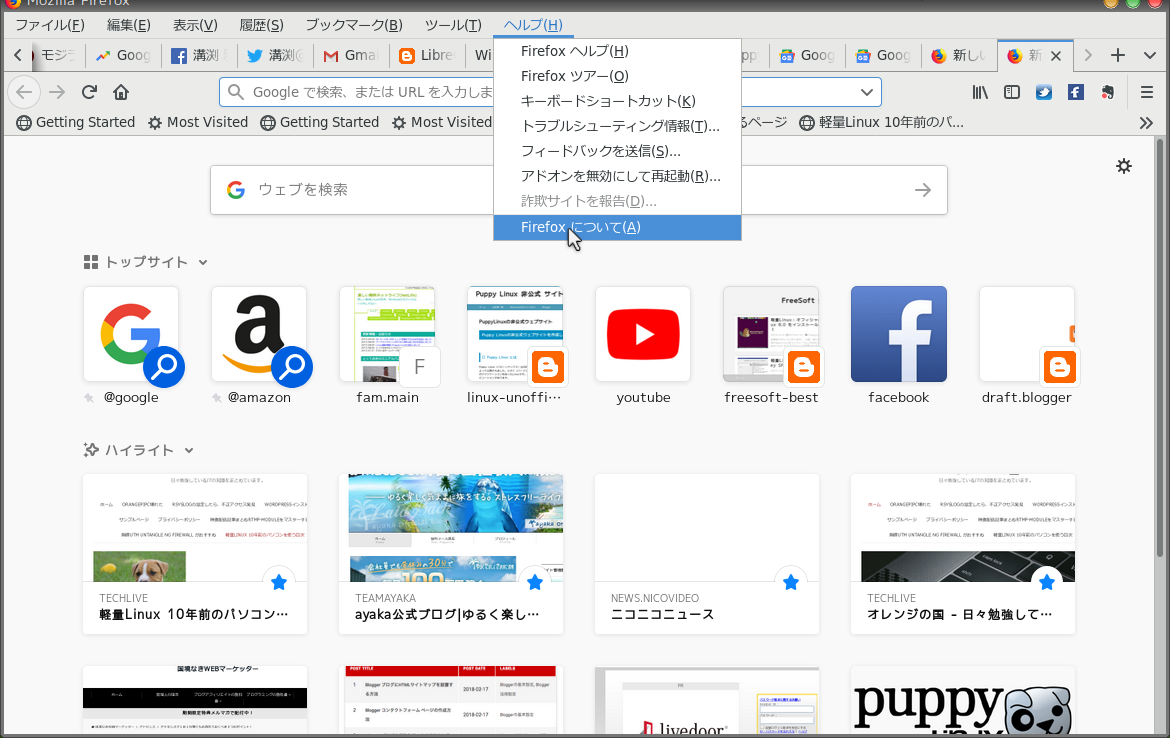Select フィードバックを送信(S) menu item
This screenshot has width=1170, height=738.
click(x=617, y=151)
